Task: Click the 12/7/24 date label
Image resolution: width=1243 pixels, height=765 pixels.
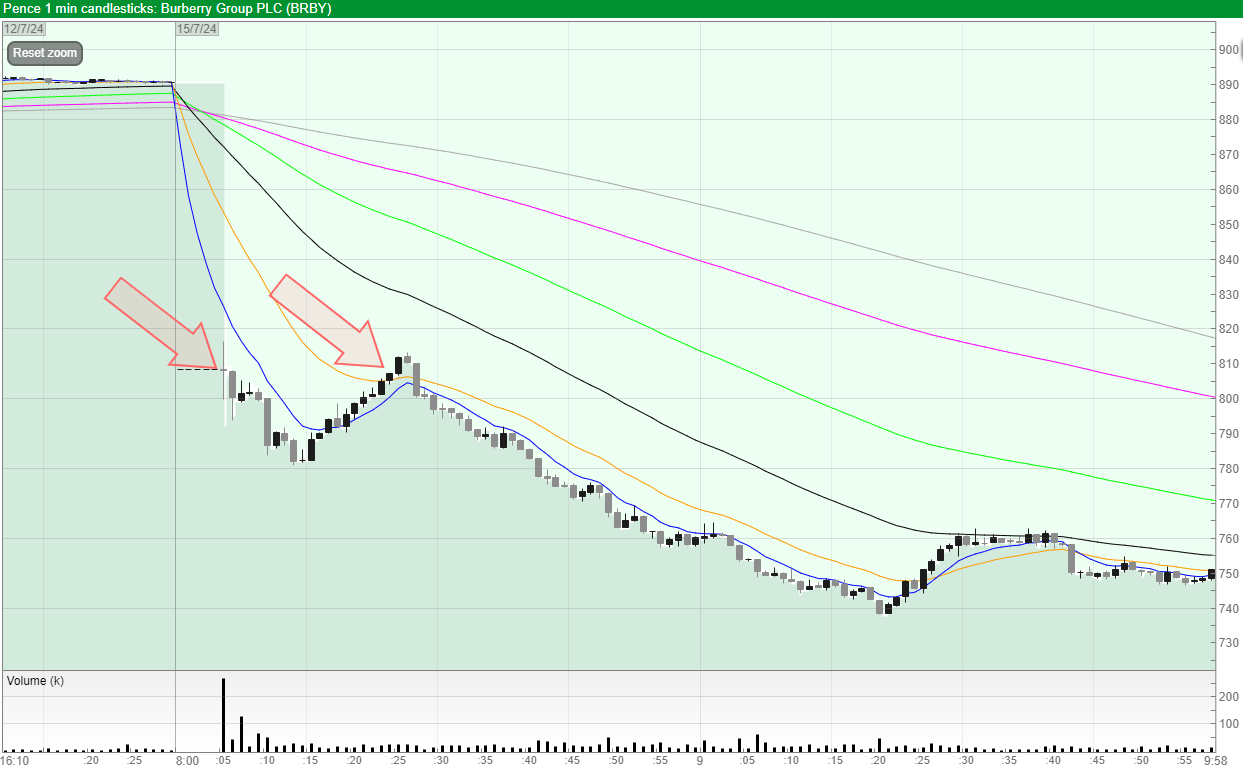Action: tap(24, 29)
